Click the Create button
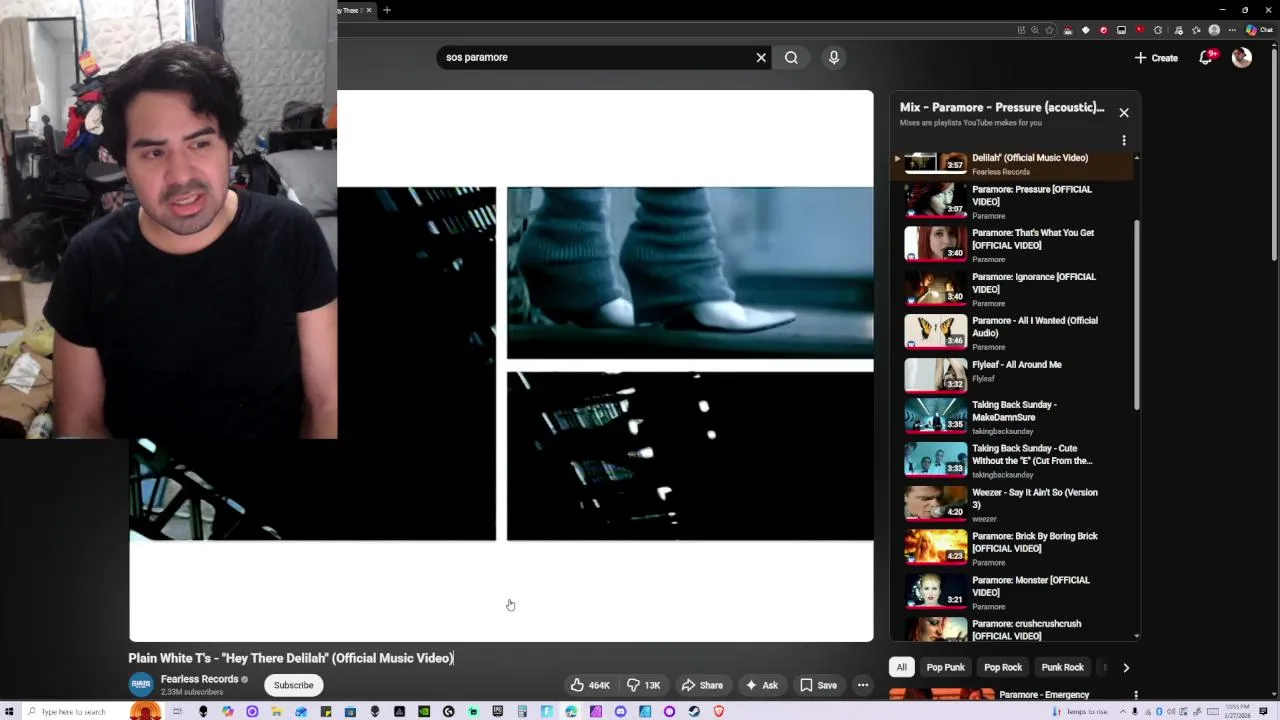 (1156, 58)
